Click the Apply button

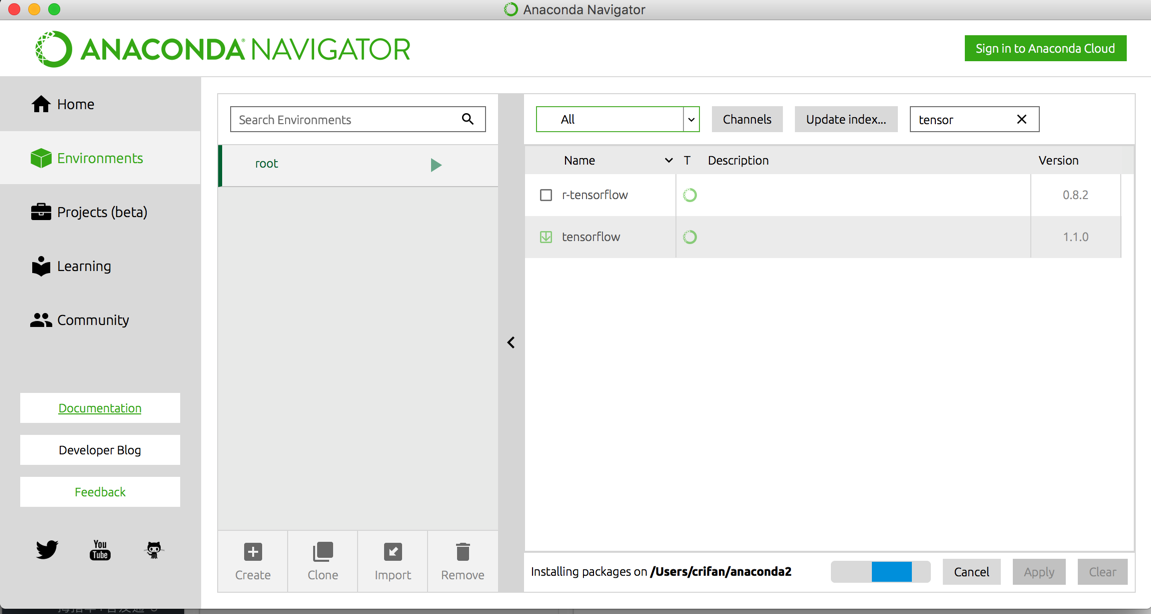[1039, 572]
